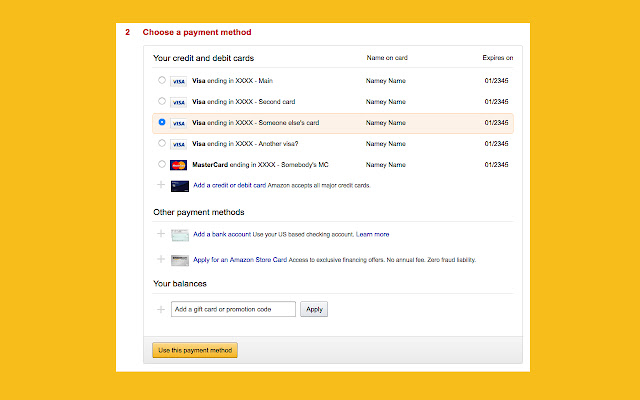
Task: Click text MasterCard ending in XXXX - Somebody's MC
Action: [260, 165]
